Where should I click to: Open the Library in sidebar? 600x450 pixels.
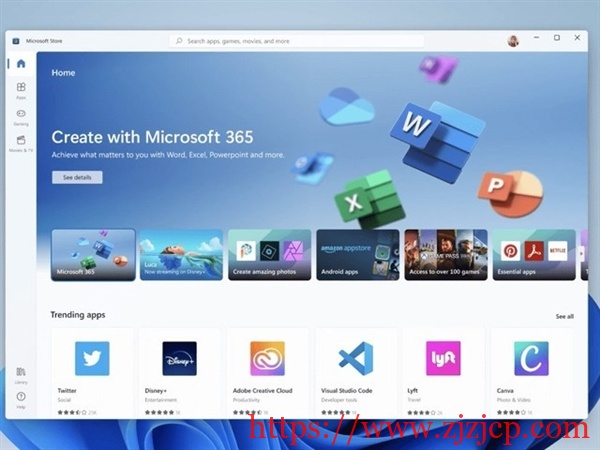[21, 375]
